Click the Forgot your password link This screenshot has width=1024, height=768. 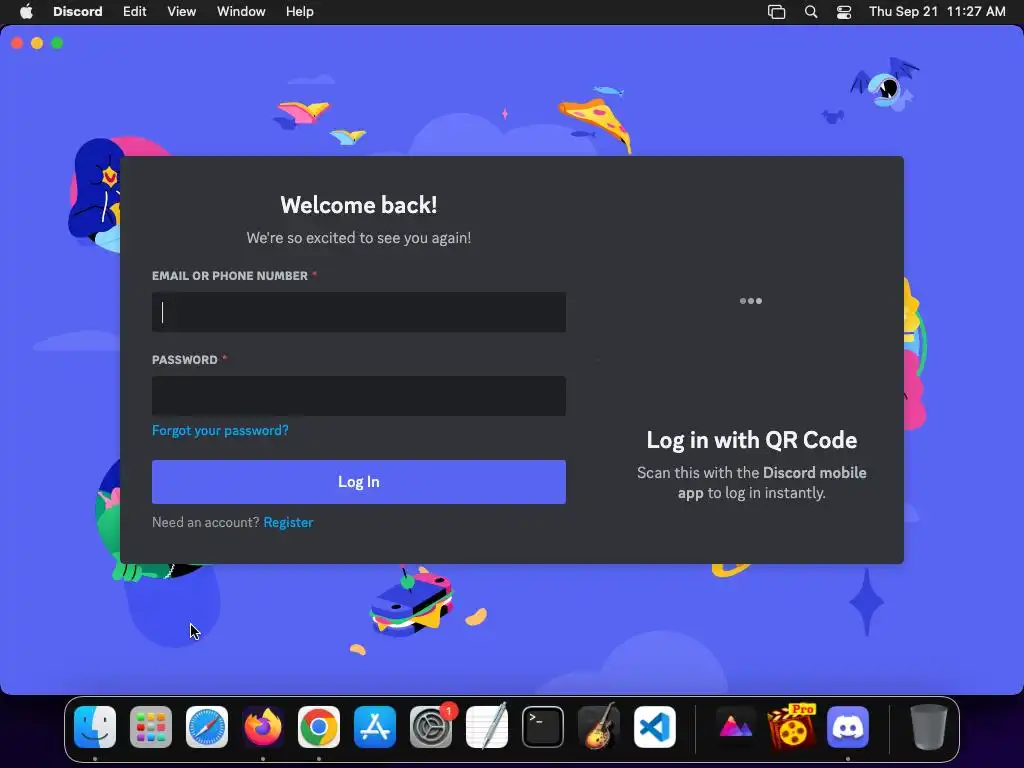[220, 430]
